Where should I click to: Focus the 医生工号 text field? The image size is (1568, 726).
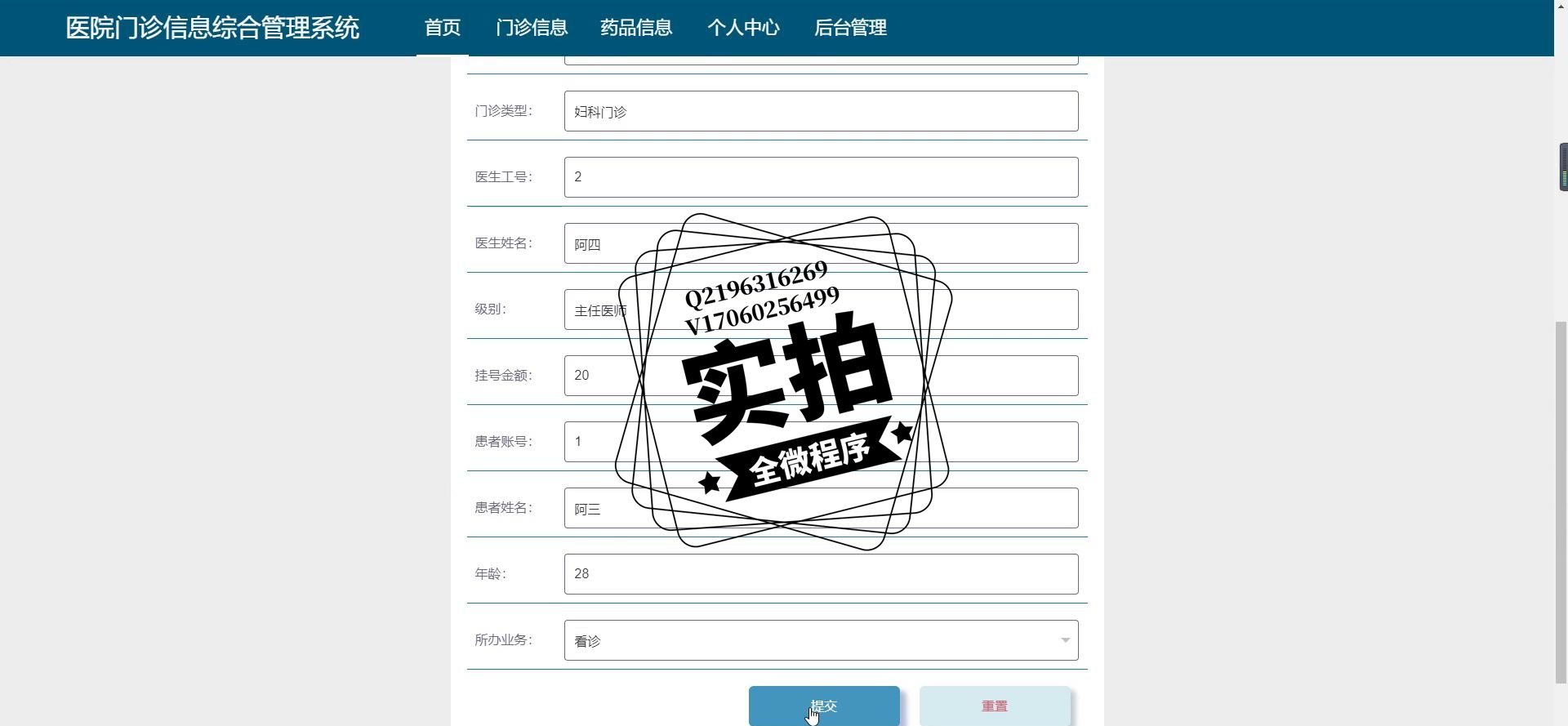(x=821, y=177)
